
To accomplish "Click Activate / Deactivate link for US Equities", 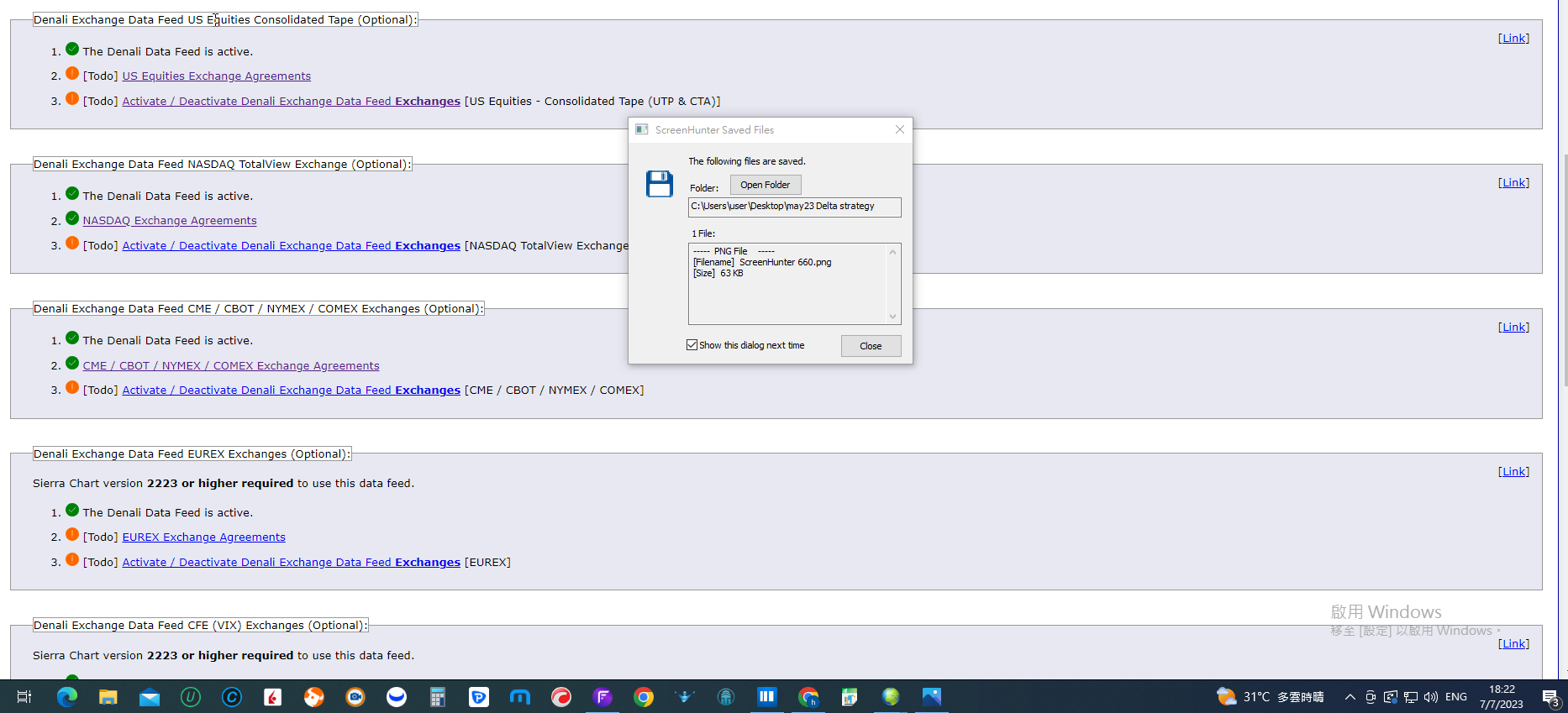I will point(292,102).
